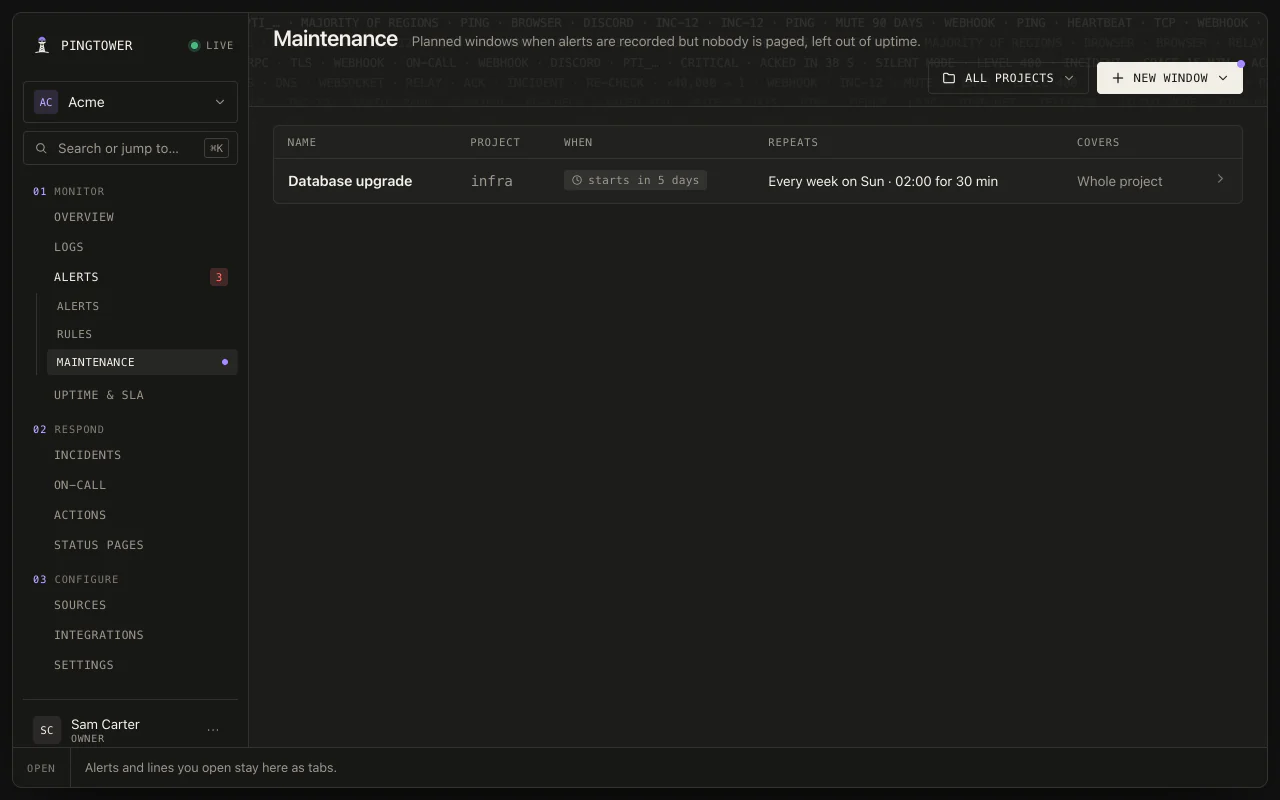Navigate to Uptime & SLA
Screen dimensions: 1280x800
[99, 395]
